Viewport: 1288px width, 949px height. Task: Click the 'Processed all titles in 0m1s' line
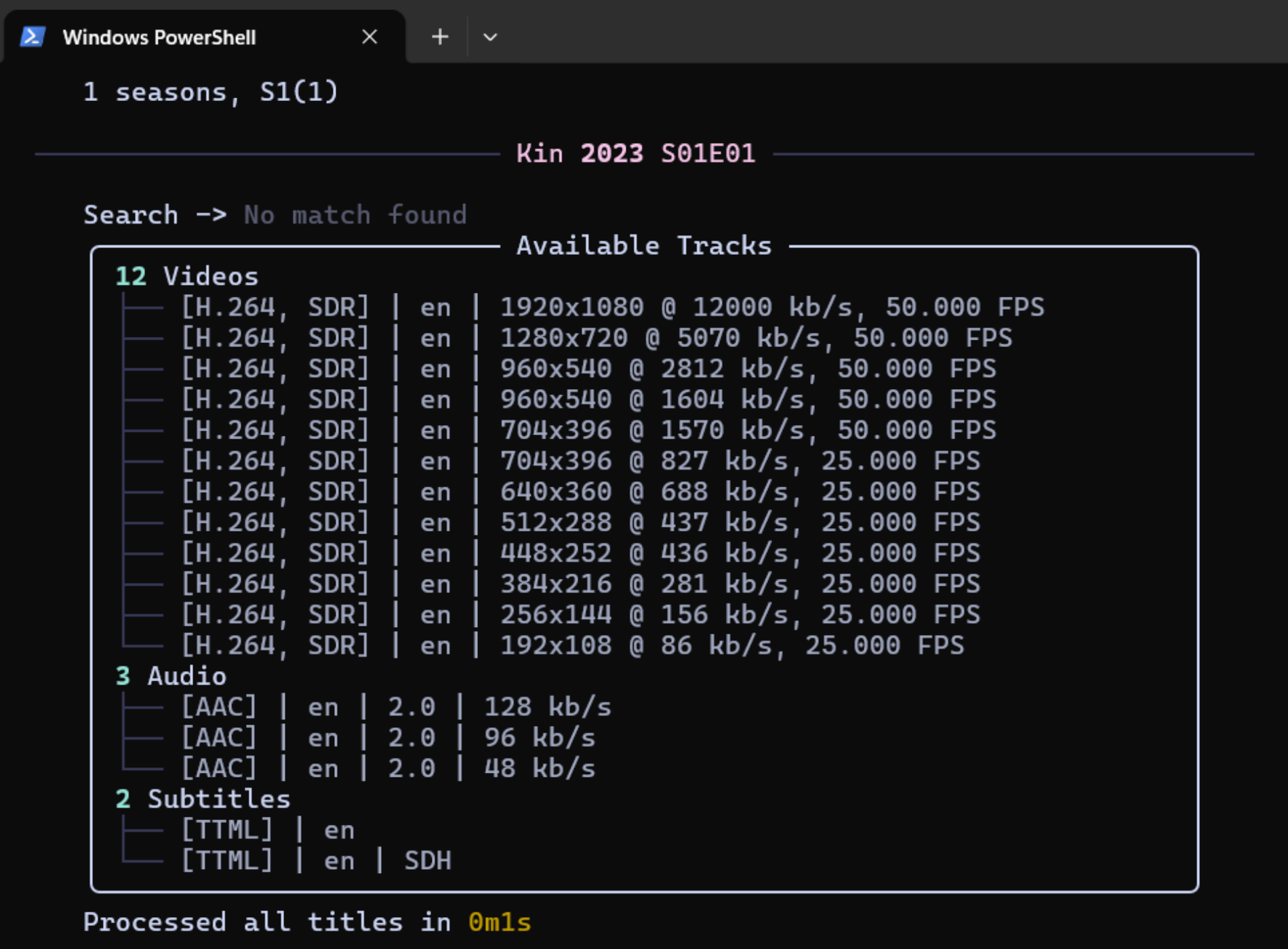pos(307,923)
